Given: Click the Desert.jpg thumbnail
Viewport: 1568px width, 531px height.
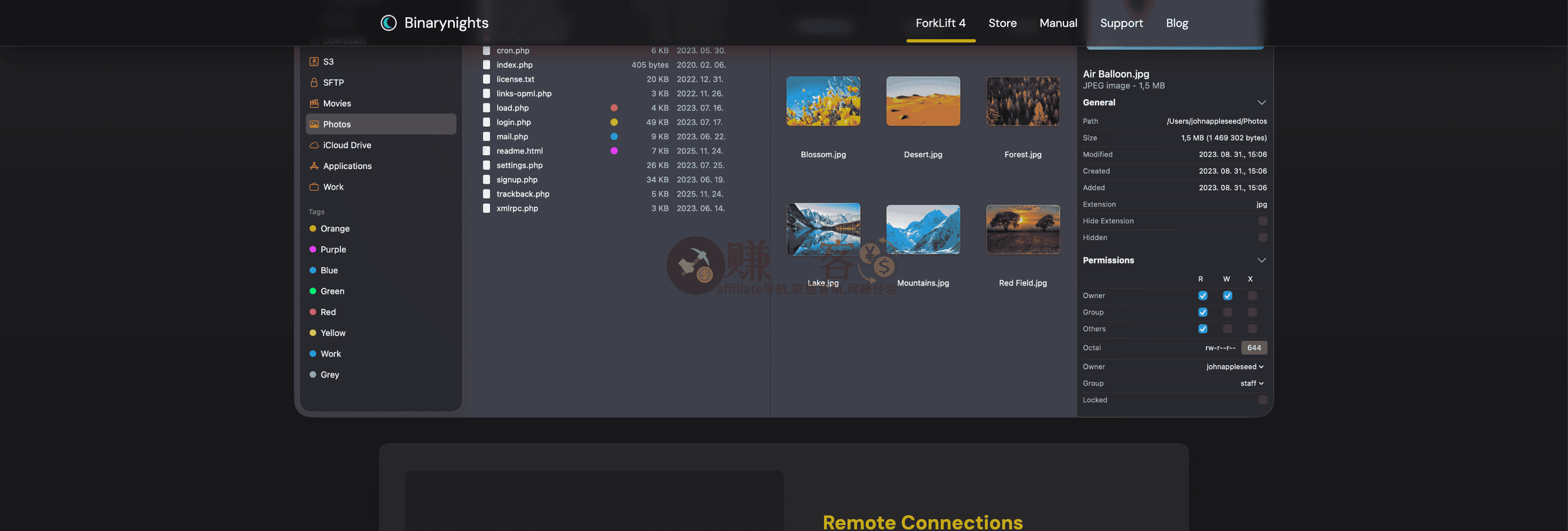Looking at the screenshot, I should (x=923, y=101).
